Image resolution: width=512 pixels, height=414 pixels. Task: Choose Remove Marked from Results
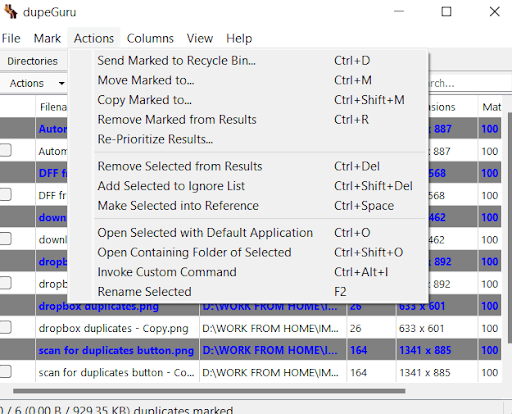point(248,120)
